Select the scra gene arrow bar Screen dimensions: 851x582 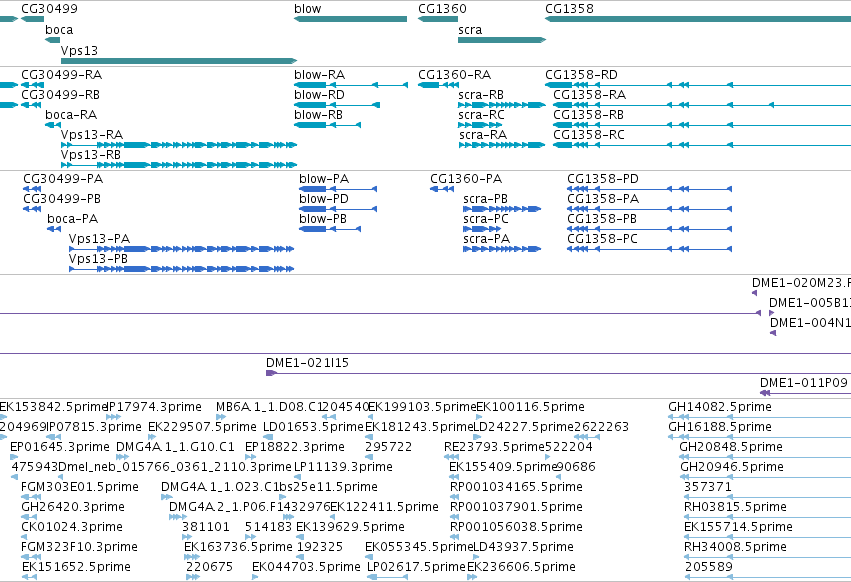coord(502,40)
